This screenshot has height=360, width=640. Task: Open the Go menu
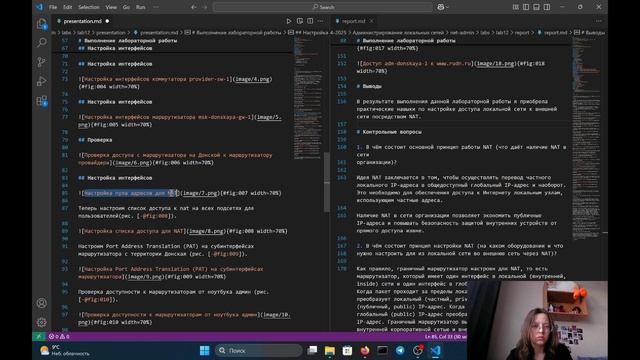tap(126, 7)
